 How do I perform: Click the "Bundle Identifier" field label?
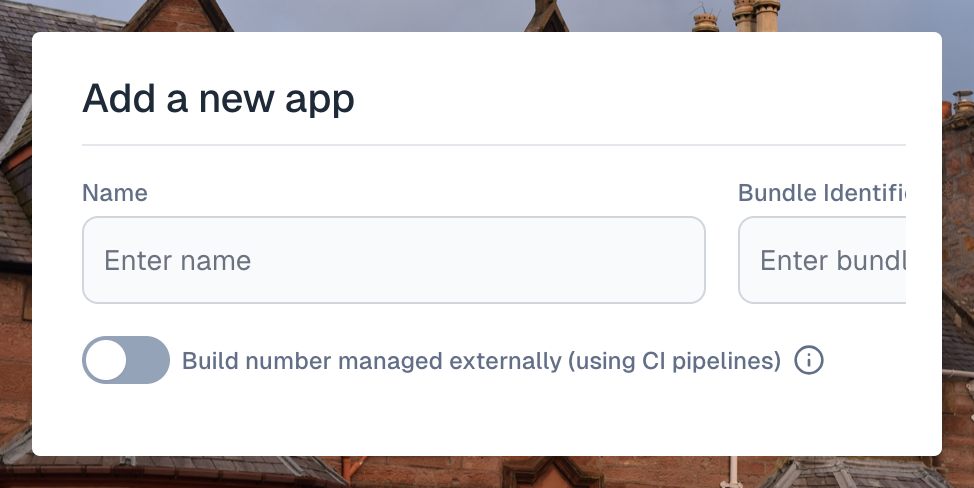822,193
